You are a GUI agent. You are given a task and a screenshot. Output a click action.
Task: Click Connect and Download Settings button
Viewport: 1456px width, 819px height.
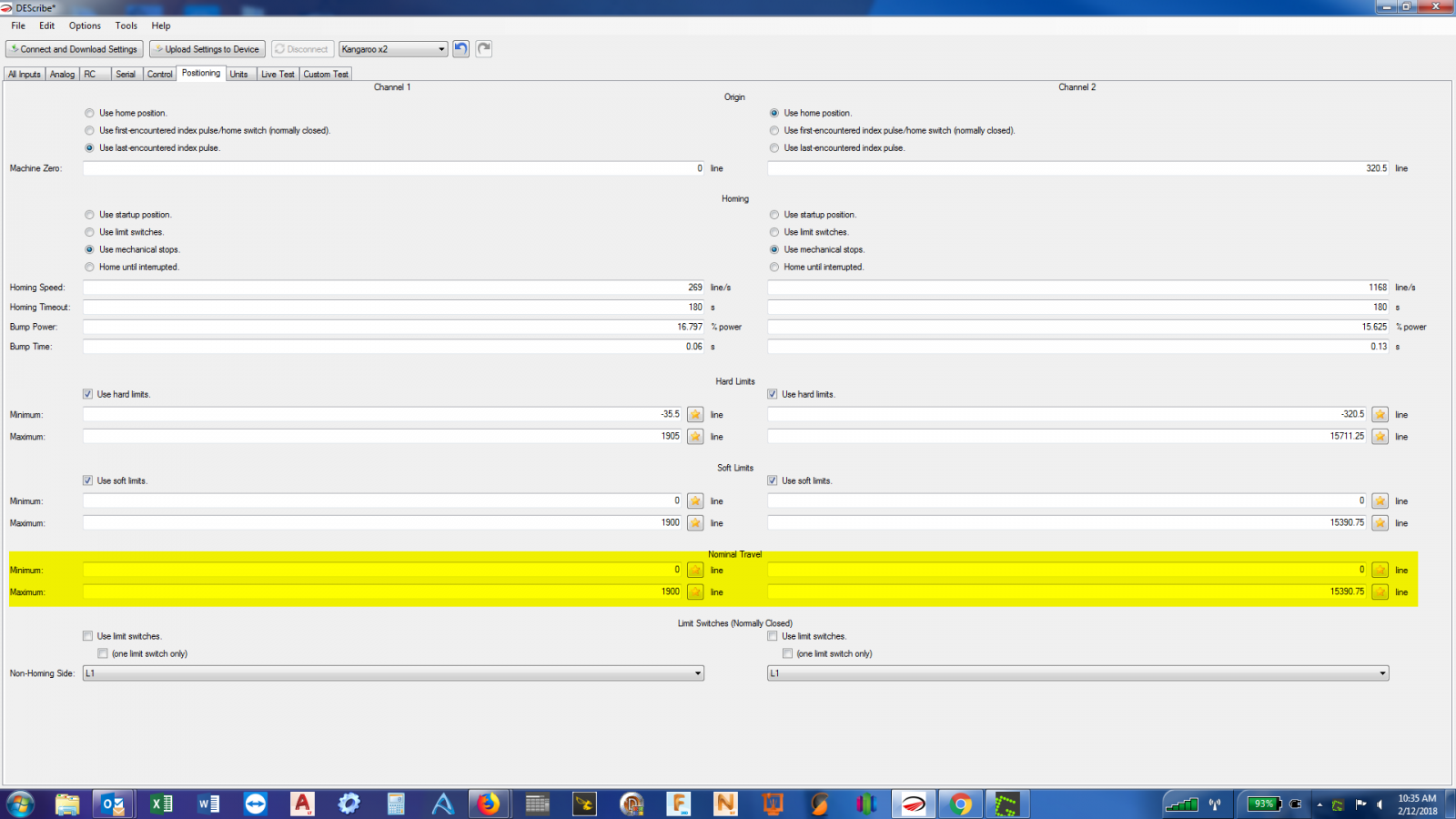point(74,49)
